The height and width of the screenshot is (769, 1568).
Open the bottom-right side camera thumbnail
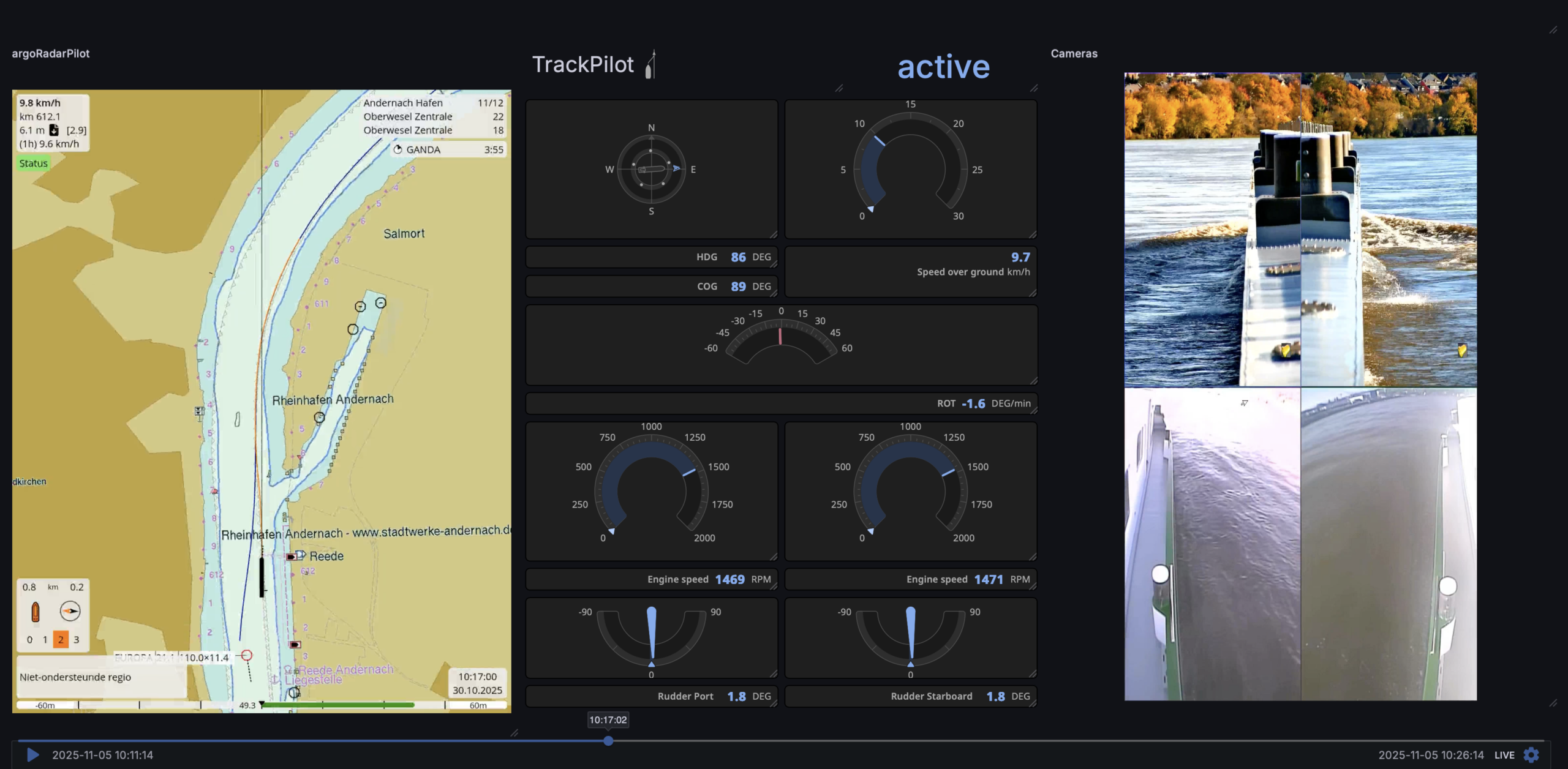(x=1389, y=544)
